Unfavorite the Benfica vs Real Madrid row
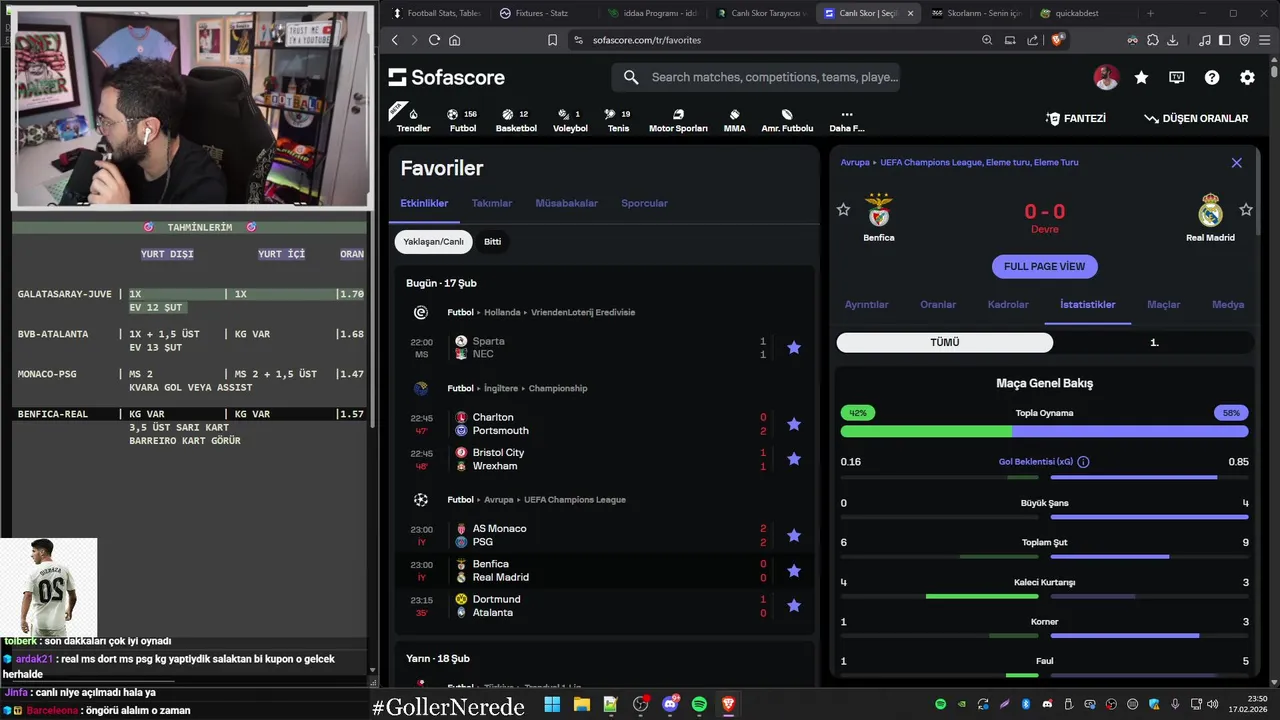The height and width of the screenshot is (720, 1280). [794, 570]
